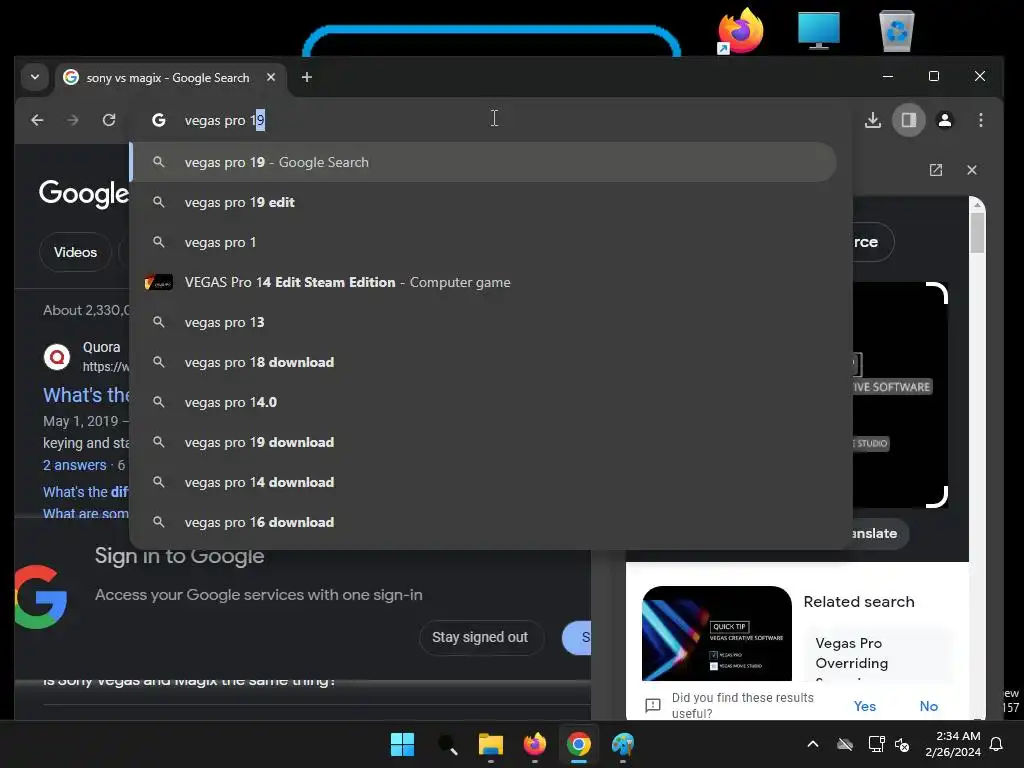The image size is (1024, 768).
Task: Select suggestion 'vegas pro 13'
Action: [x=483, y=322]
